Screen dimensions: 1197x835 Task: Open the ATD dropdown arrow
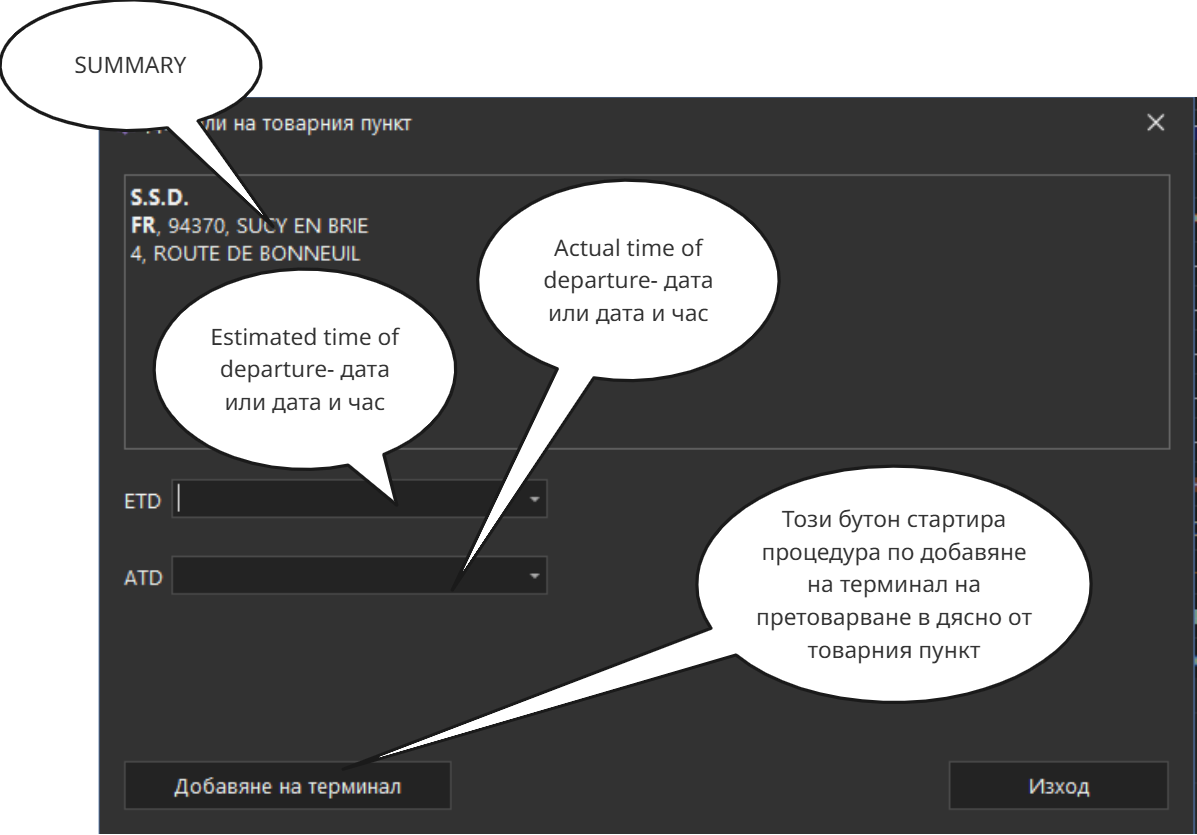534,576
